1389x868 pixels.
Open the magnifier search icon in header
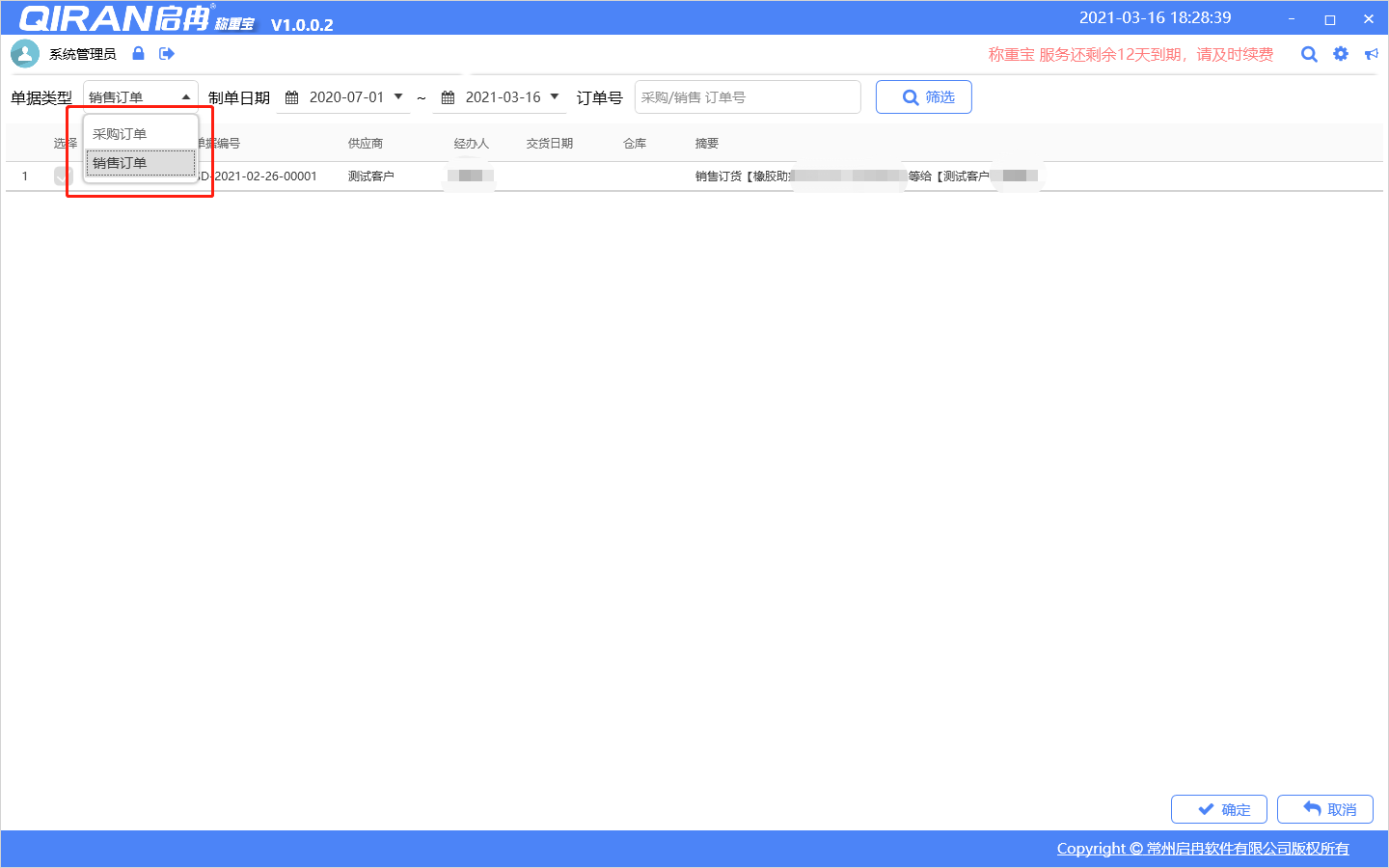pos(1309,54)
